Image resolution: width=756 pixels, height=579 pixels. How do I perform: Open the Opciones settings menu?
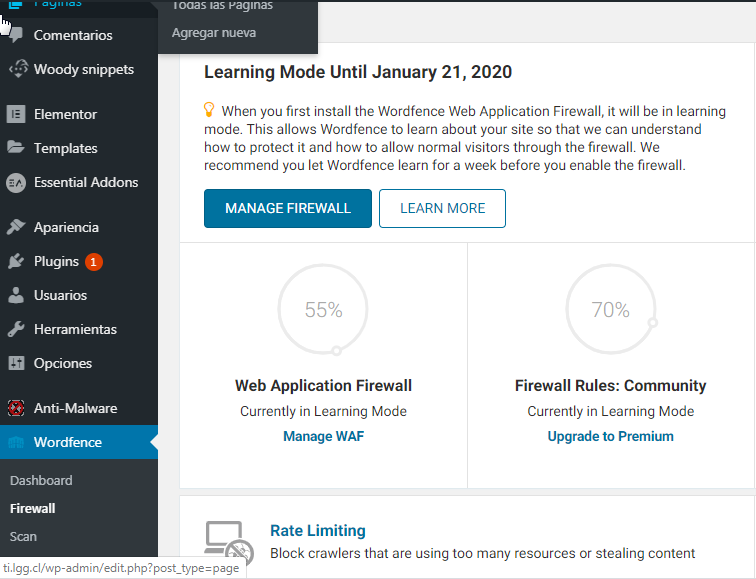tap(62, 364)
